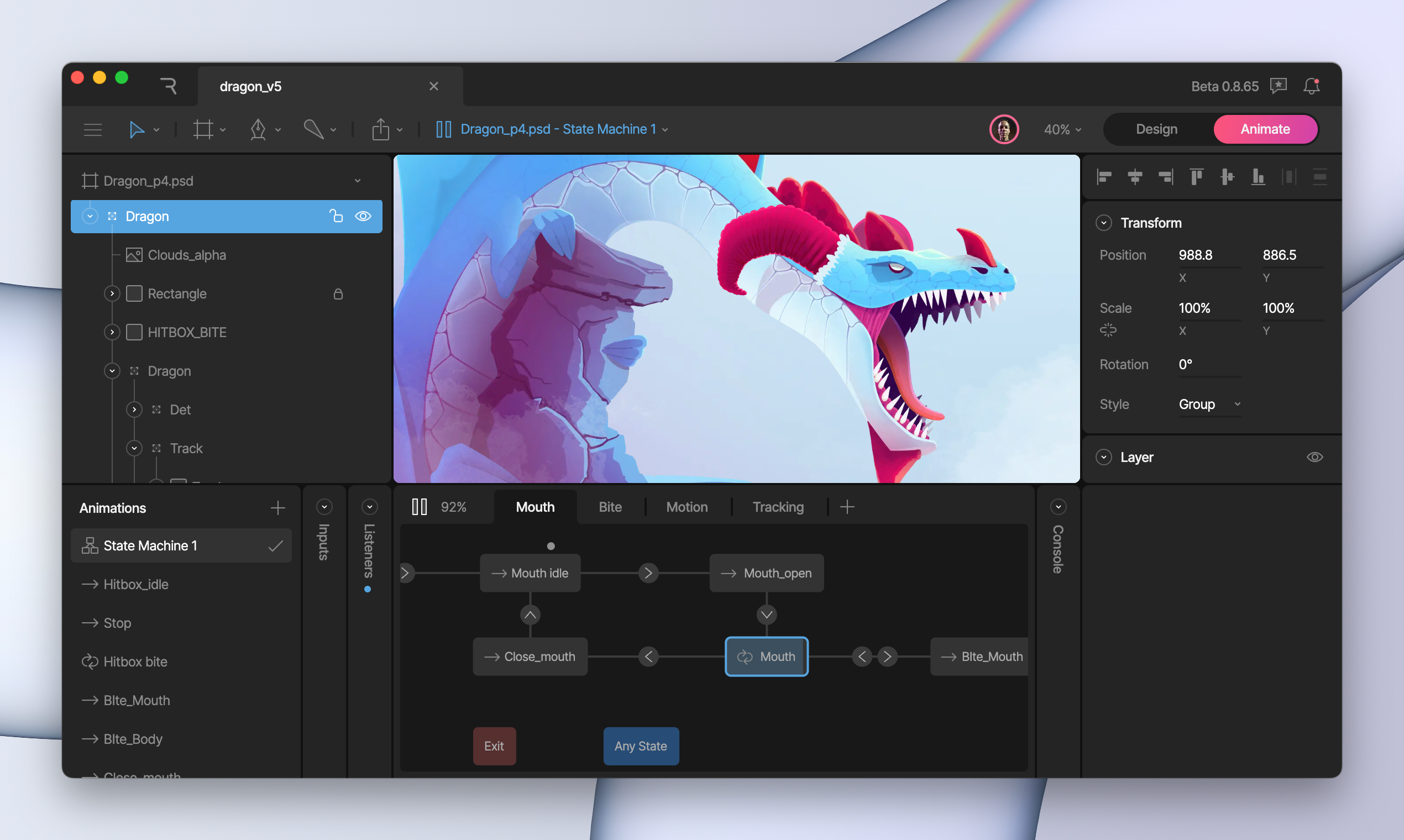The width and height of the screenshot is (1404, 840).
Task: Open the Export share icon
Action: [x=380, y=130]
